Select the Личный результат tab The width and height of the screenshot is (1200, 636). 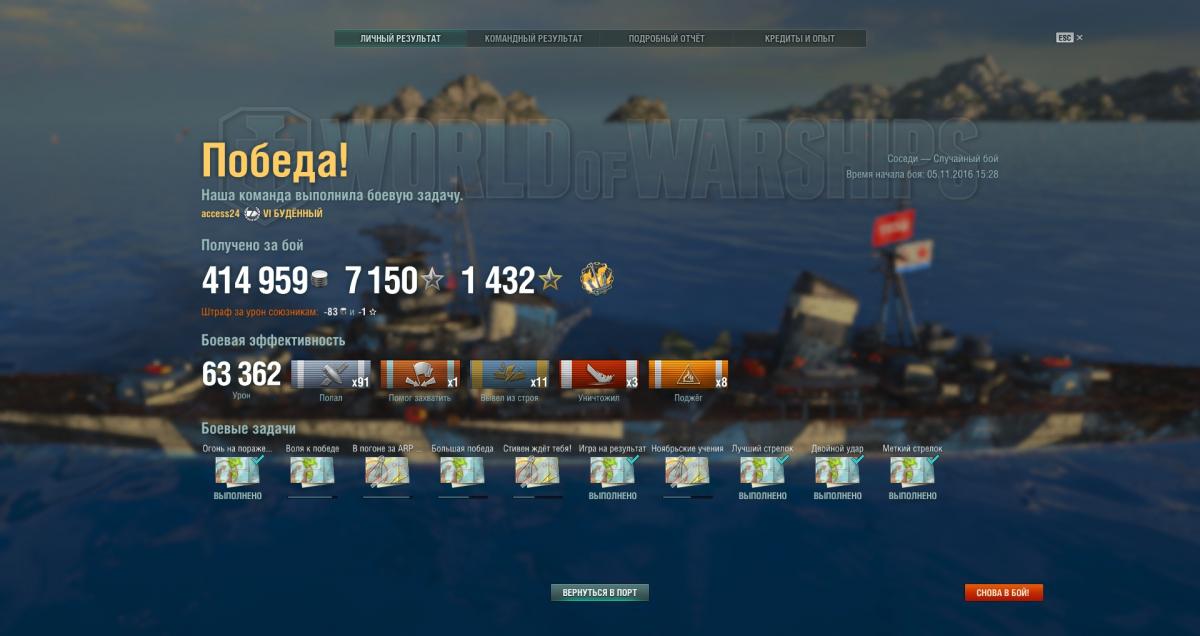[401, 39]
